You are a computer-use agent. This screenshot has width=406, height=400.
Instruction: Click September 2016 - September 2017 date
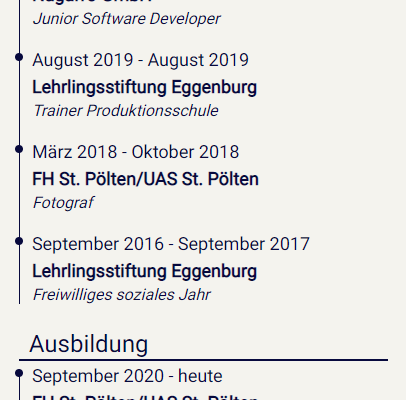pos(171,244)
